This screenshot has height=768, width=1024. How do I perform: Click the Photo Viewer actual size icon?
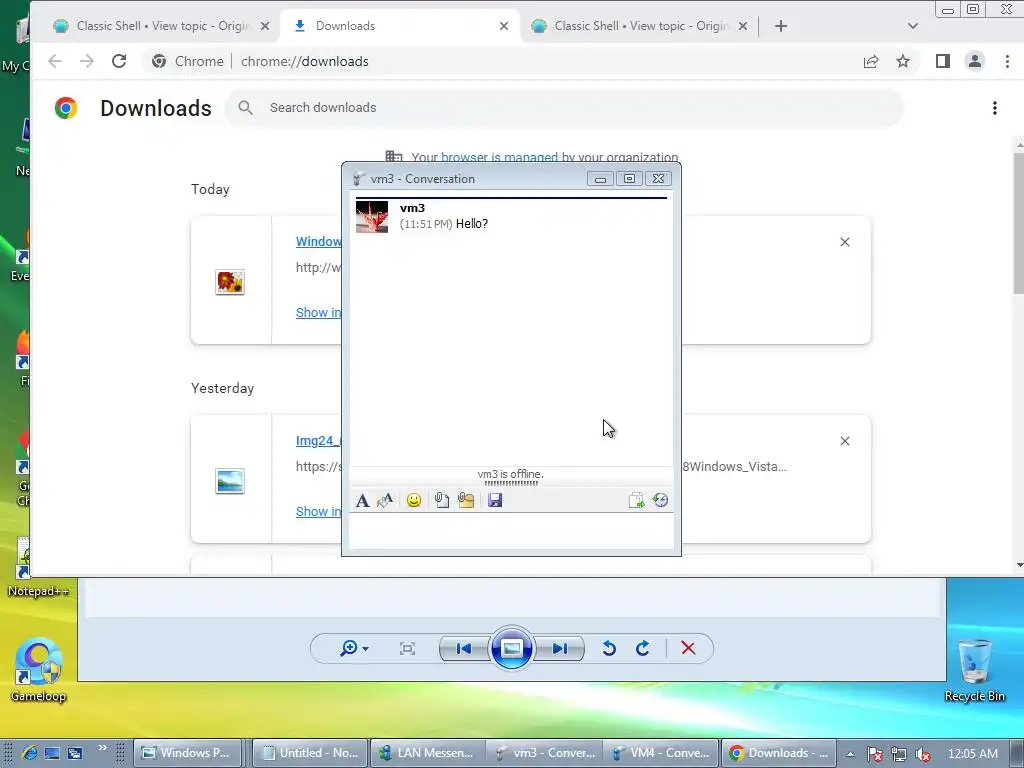408,648
